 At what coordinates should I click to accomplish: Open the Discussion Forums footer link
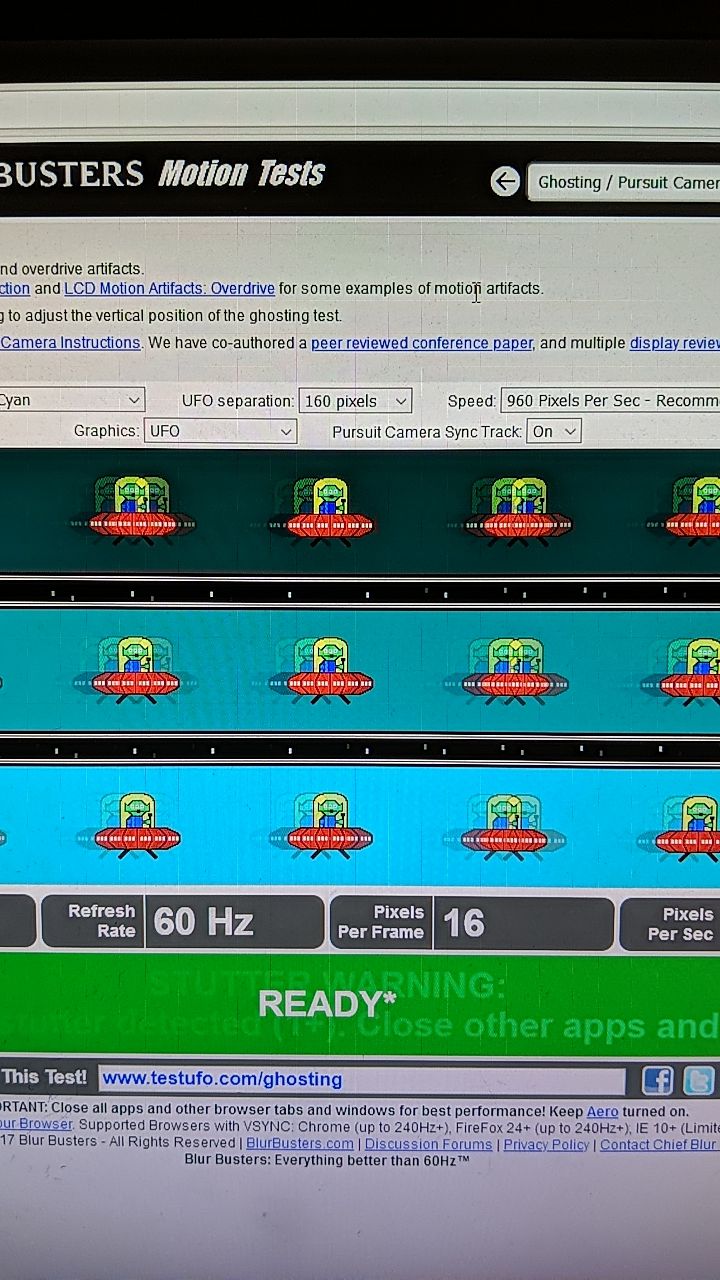point(428,1144)
